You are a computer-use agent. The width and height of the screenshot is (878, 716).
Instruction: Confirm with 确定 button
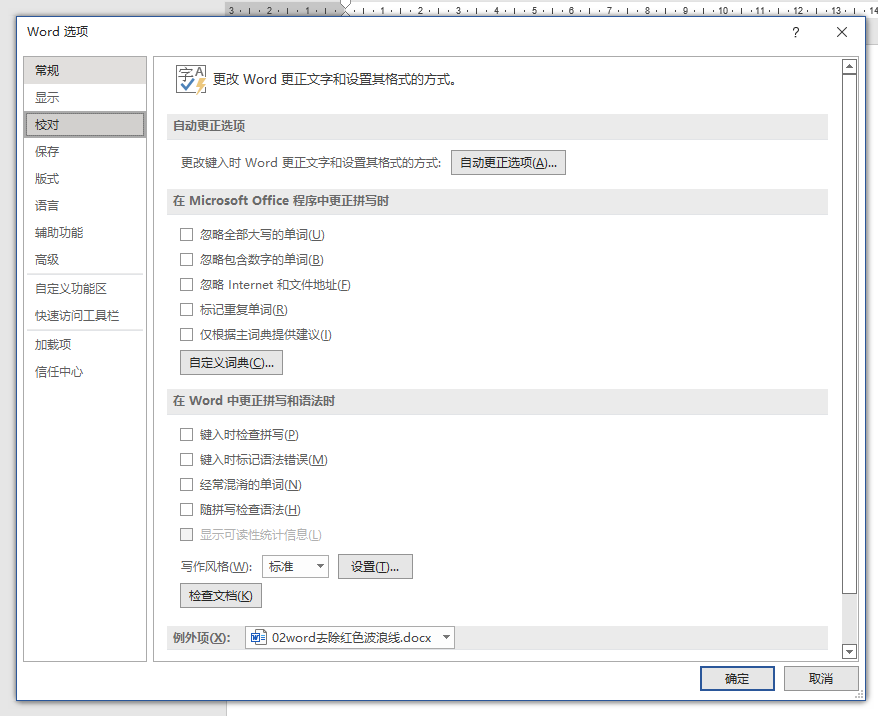click(x=737, y=678)
